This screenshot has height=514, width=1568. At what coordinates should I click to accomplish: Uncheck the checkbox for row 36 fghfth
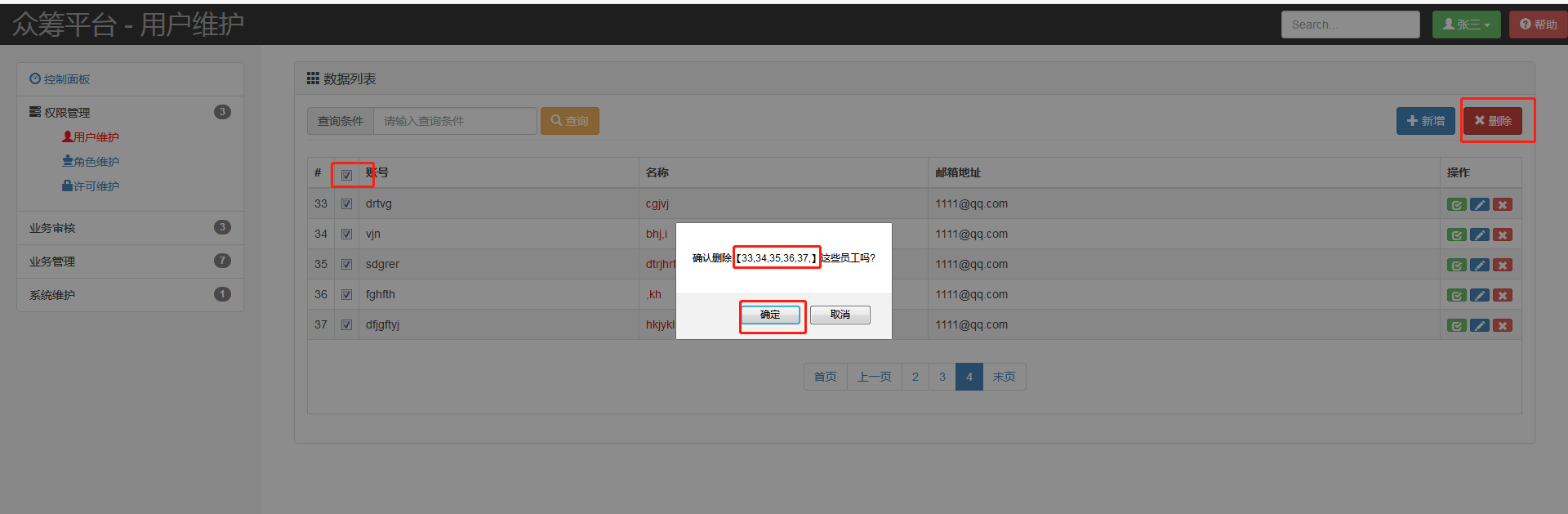click(346, 295)
